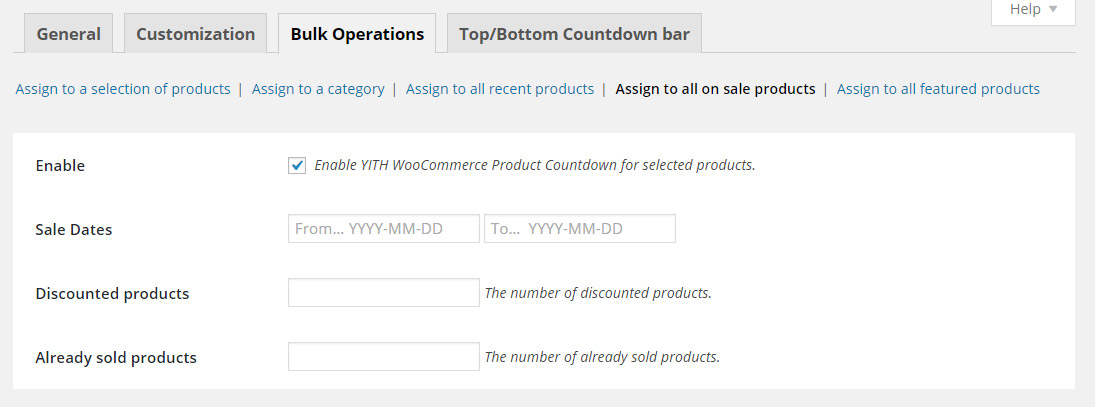This screenshot has width=1095, height=407.
Task: Click the Sale Dates 'From' date field
Action: (x=384, y=229)
